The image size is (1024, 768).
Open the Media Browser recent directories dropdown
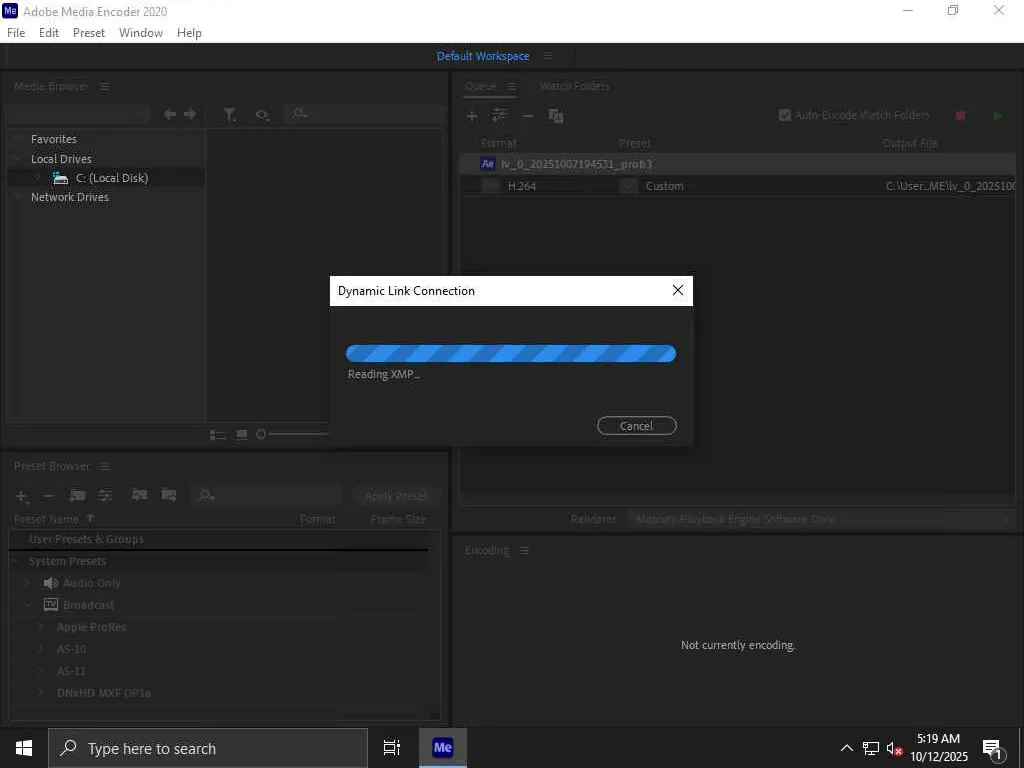[78, 114]
